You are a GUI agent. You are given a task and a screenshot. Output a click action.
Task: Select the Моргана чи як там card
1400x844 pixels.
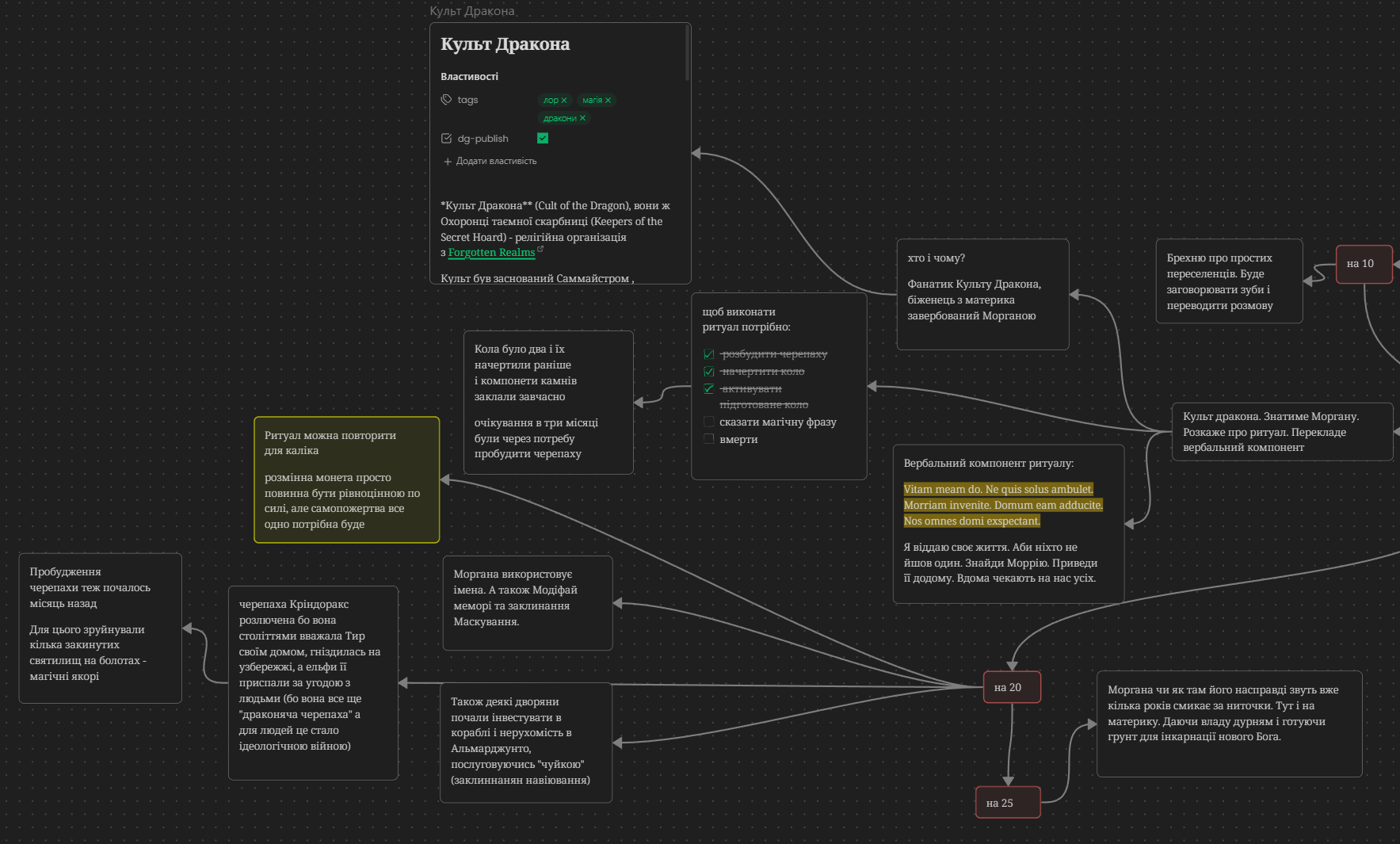tap(1230, 724)
